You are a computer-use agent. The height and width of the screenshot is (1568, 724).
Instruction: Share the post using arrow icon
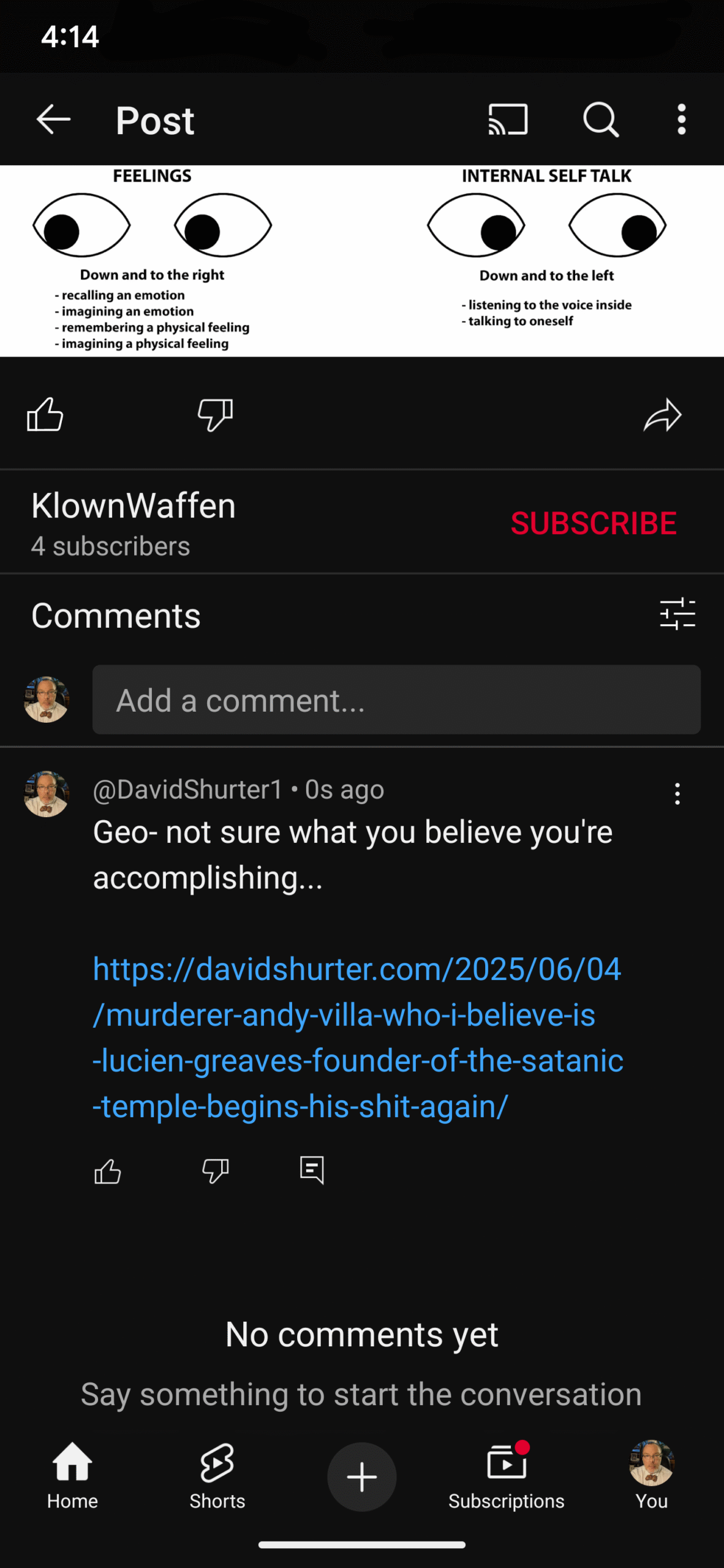click(662, 415)
